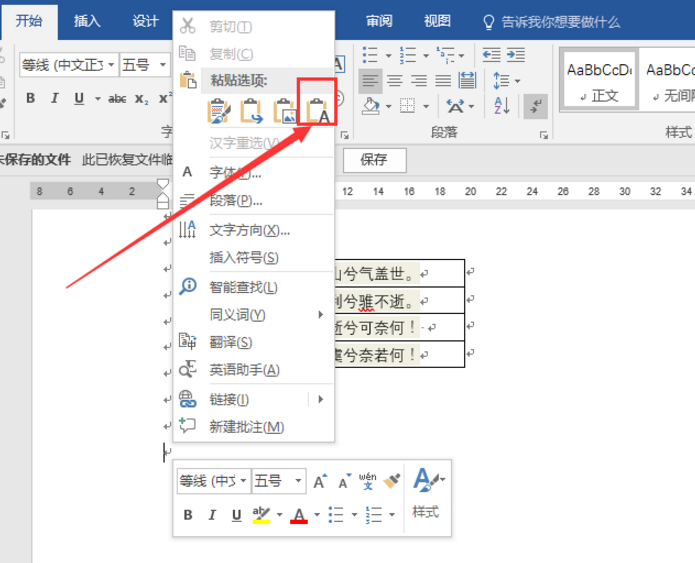Open mini toolbar font size dropdown

click(x=298, y=481)
